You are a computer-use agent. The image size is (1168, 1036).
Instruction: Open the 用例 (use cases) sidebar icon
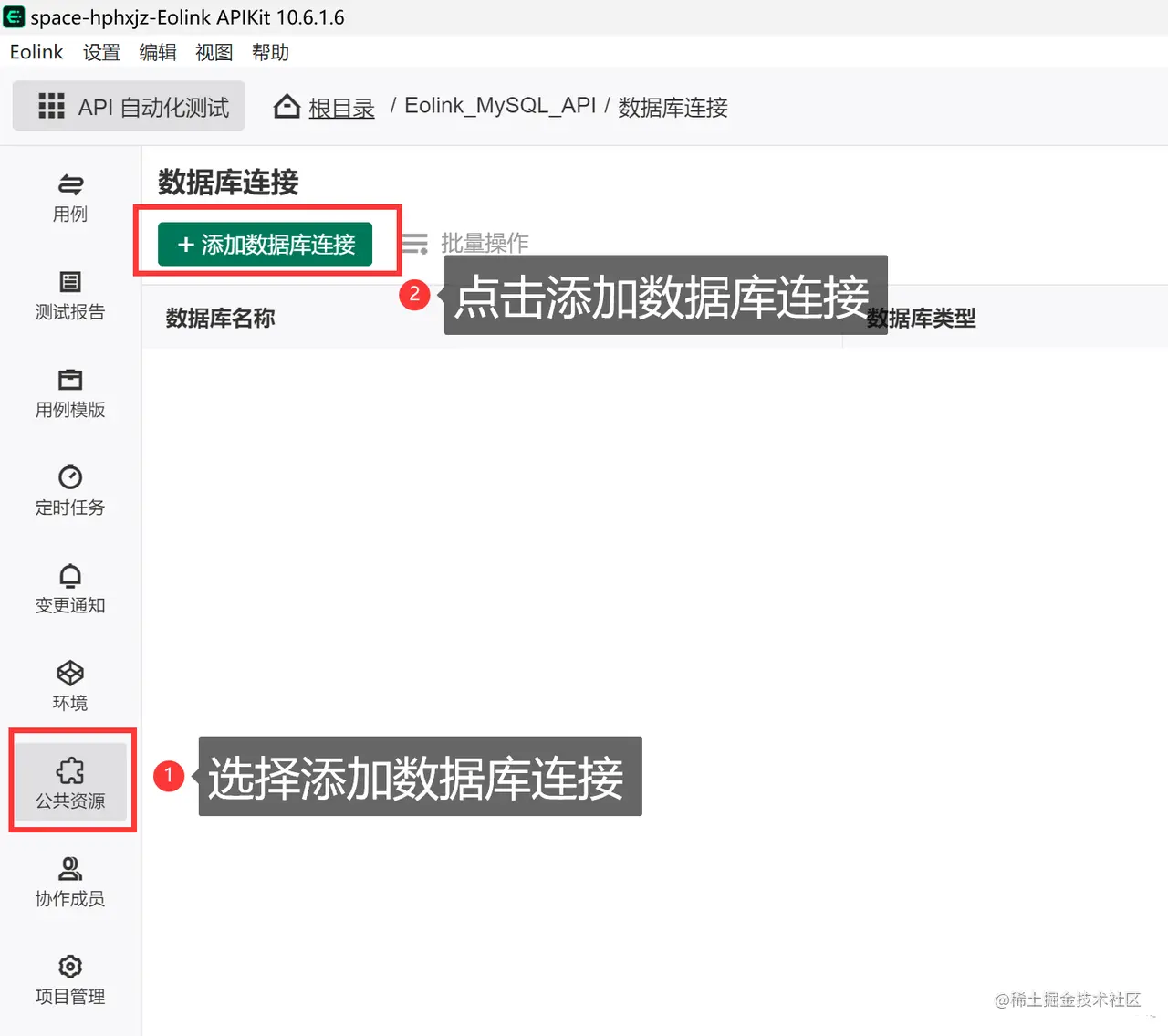(x=70, y=198)
